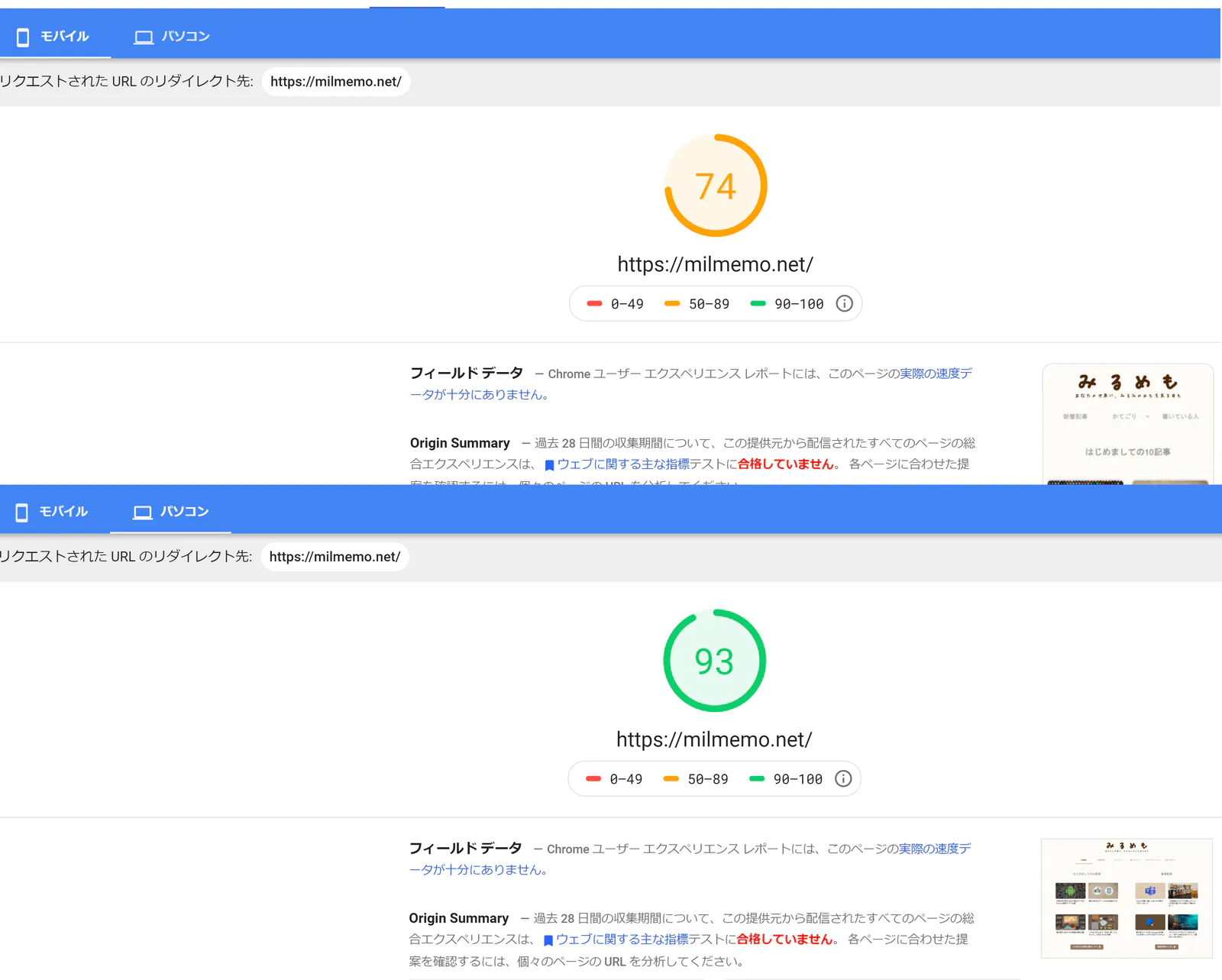Screen dimensions: 1222x980
Task: Click the 0–49 legend label in upper report
Action: (627, 304)
